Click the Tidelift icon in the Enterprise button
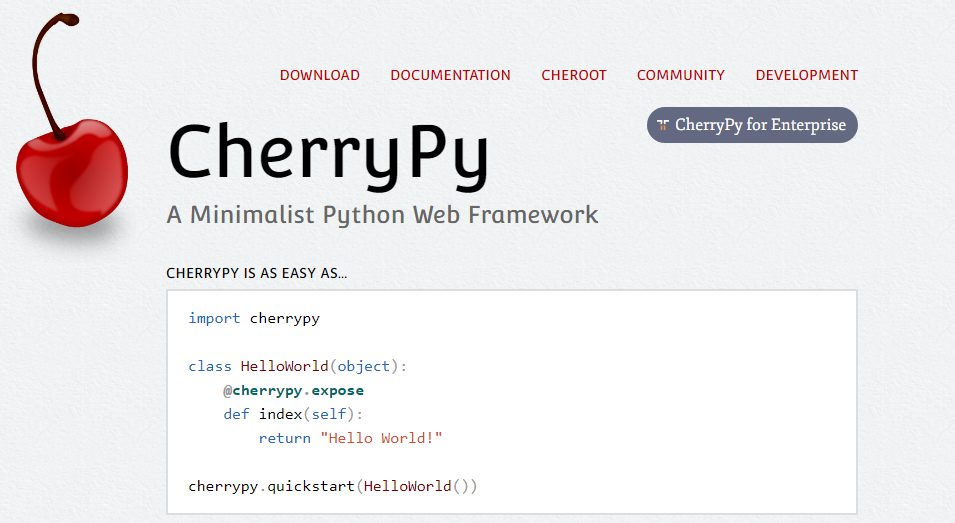Image resolution: width=955 pixels, height=523 pixels. 663,125
